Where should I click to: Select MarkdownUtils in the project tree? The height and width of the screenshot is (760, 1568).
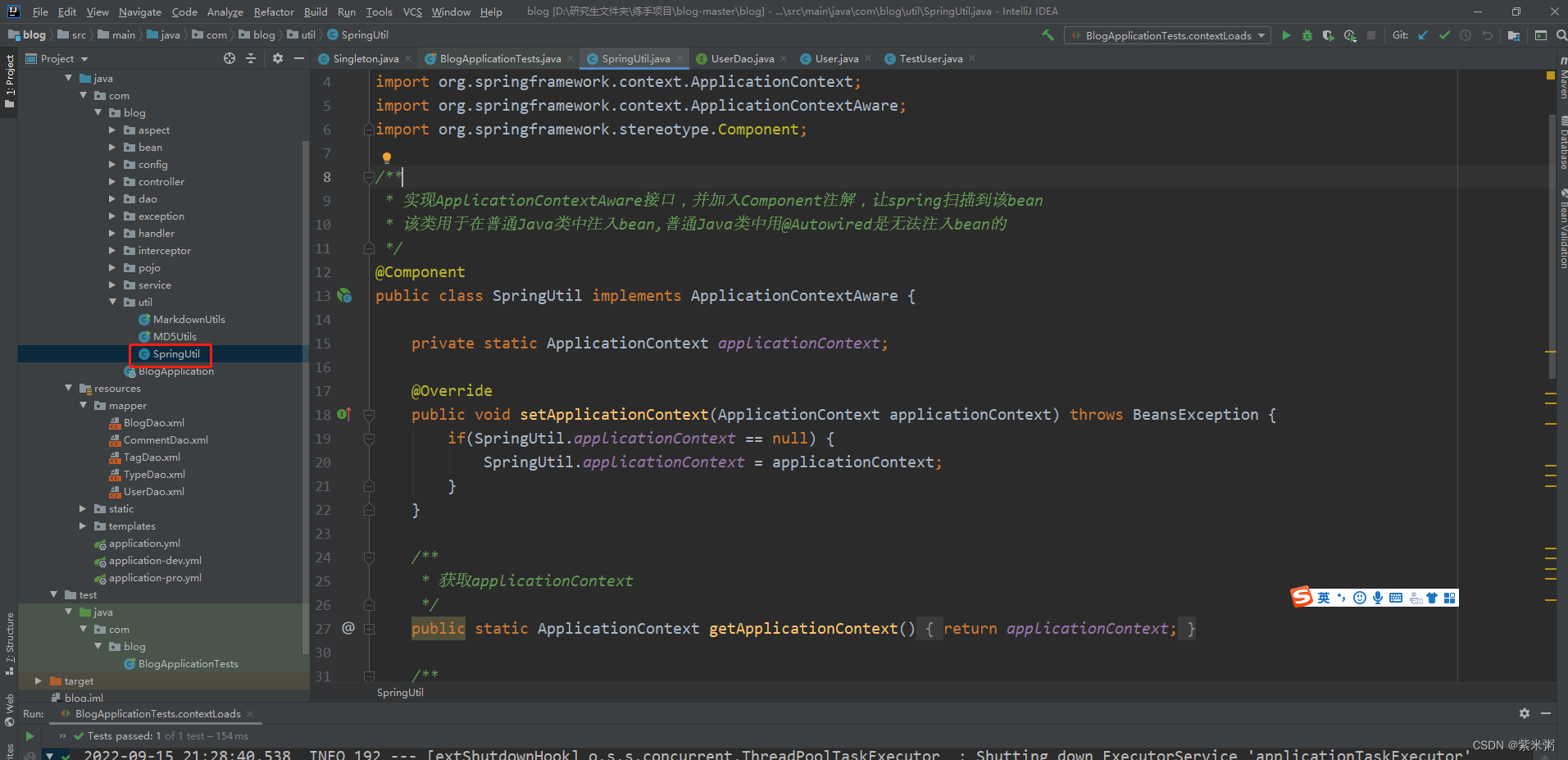point(189,319)
